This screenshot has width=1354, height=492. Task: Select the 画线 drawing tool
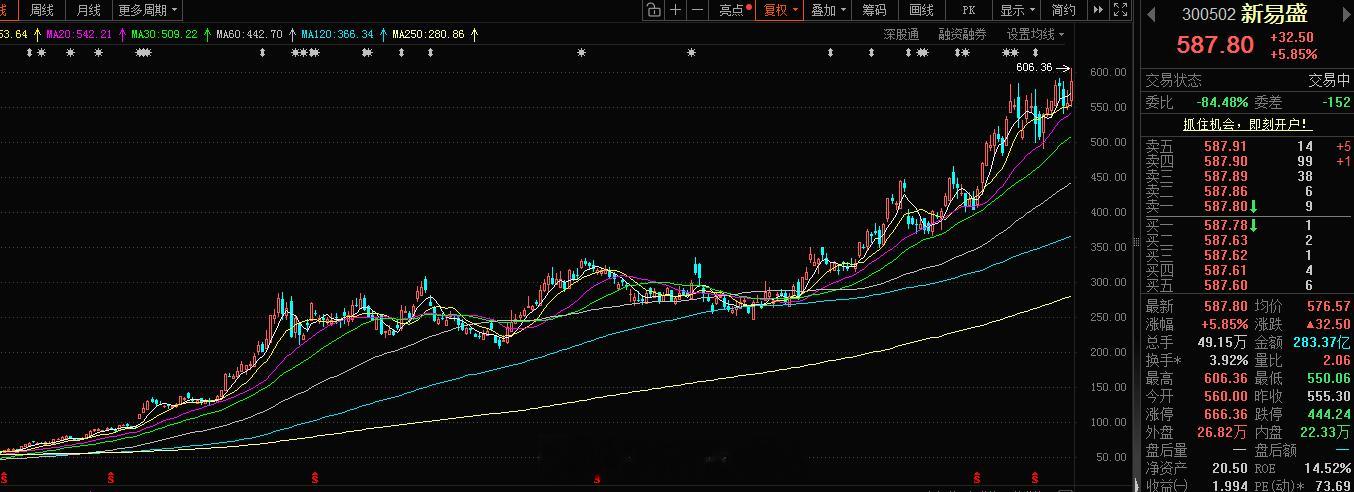[x=921, y=10]
